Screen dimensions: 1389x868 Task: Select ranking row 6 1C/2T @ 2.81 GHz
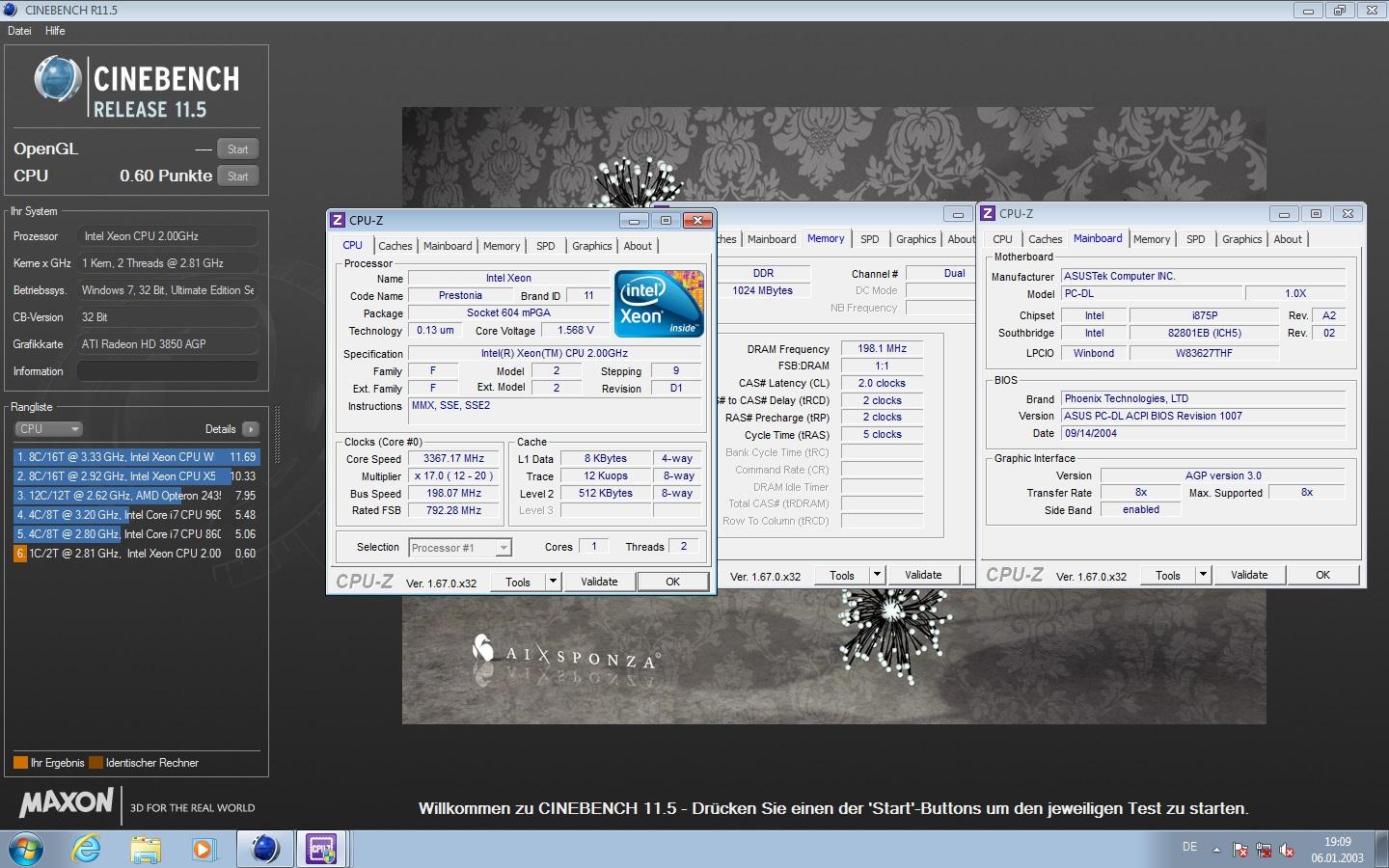pos(136,554)
